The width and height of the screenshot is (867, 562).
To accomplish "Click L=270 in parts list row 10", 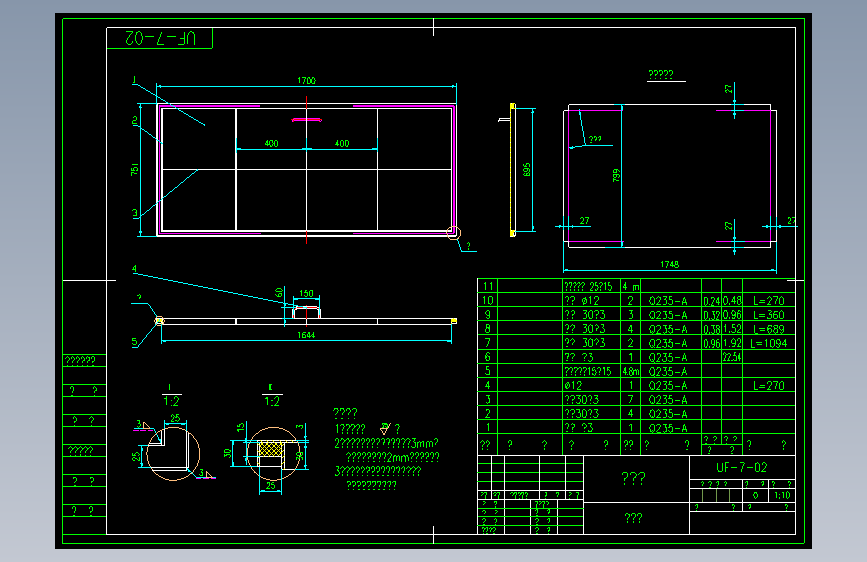I will pyautogui.click(x=769, y=301).
